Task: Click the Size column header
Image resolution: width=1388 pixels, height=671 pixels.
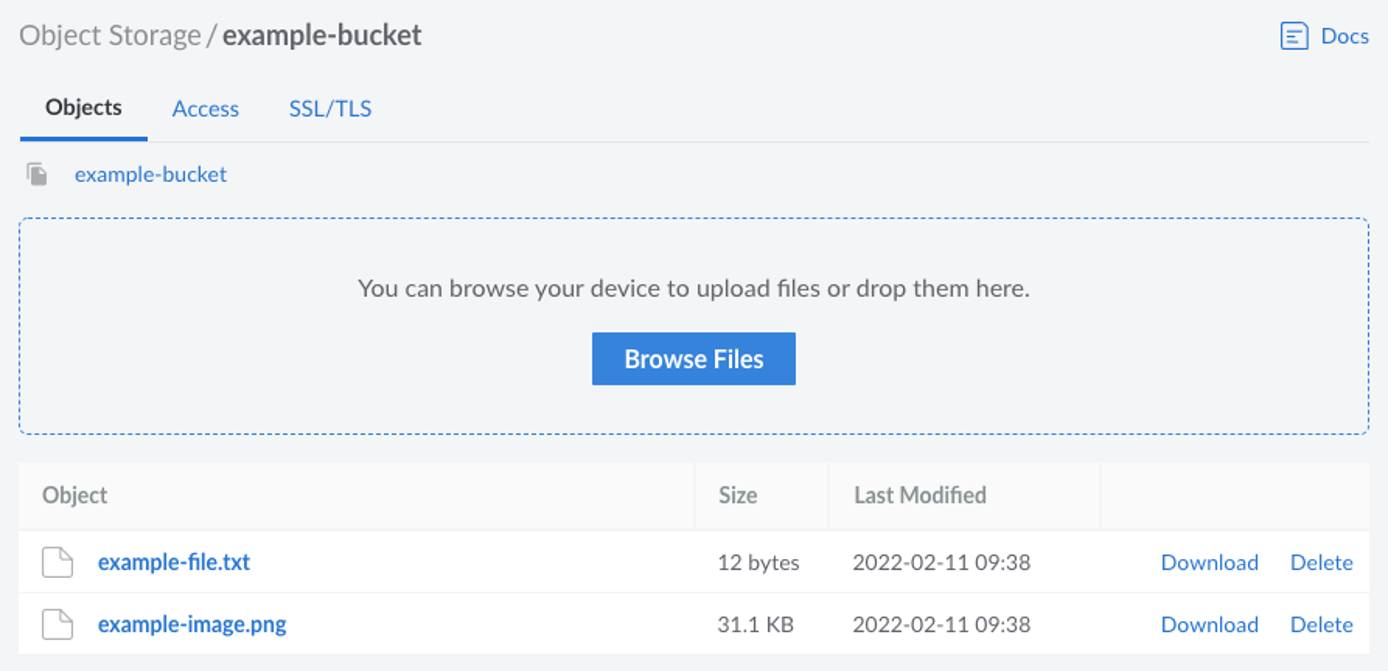Action: [738, 495]
